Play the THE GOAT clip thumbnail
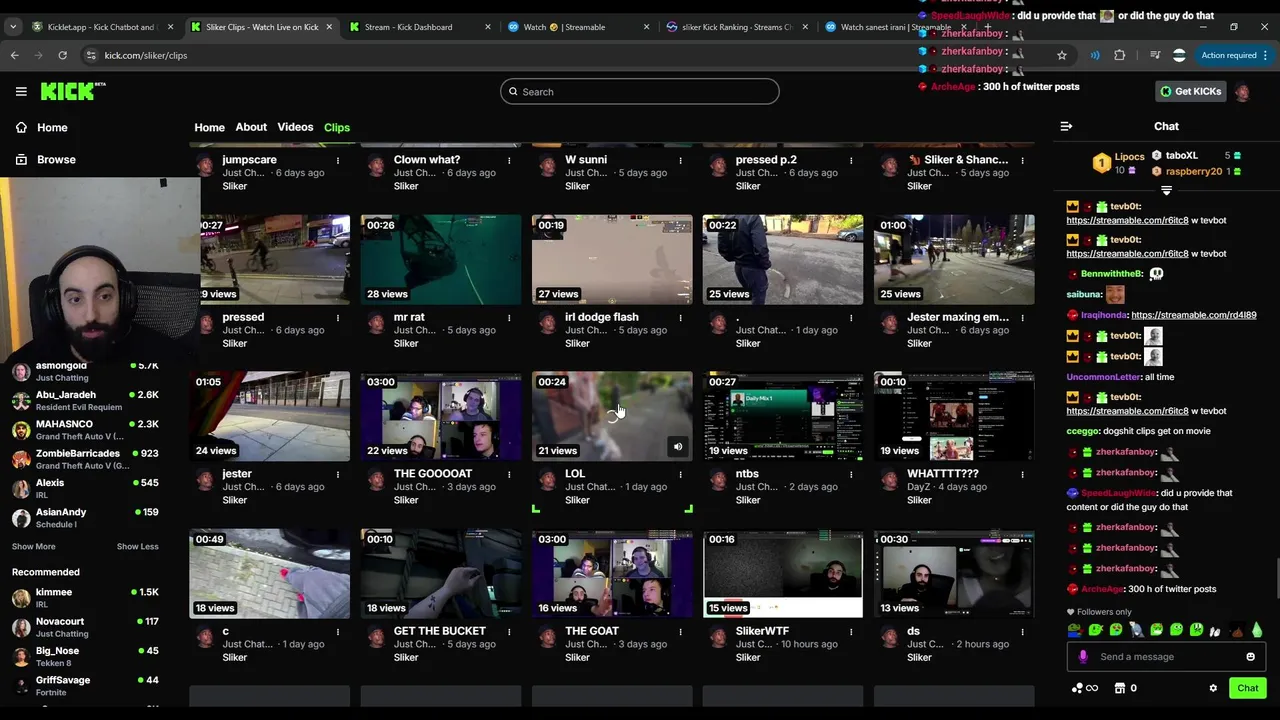Viewport: 1280px width, 720px height. [x=612, y=574]
